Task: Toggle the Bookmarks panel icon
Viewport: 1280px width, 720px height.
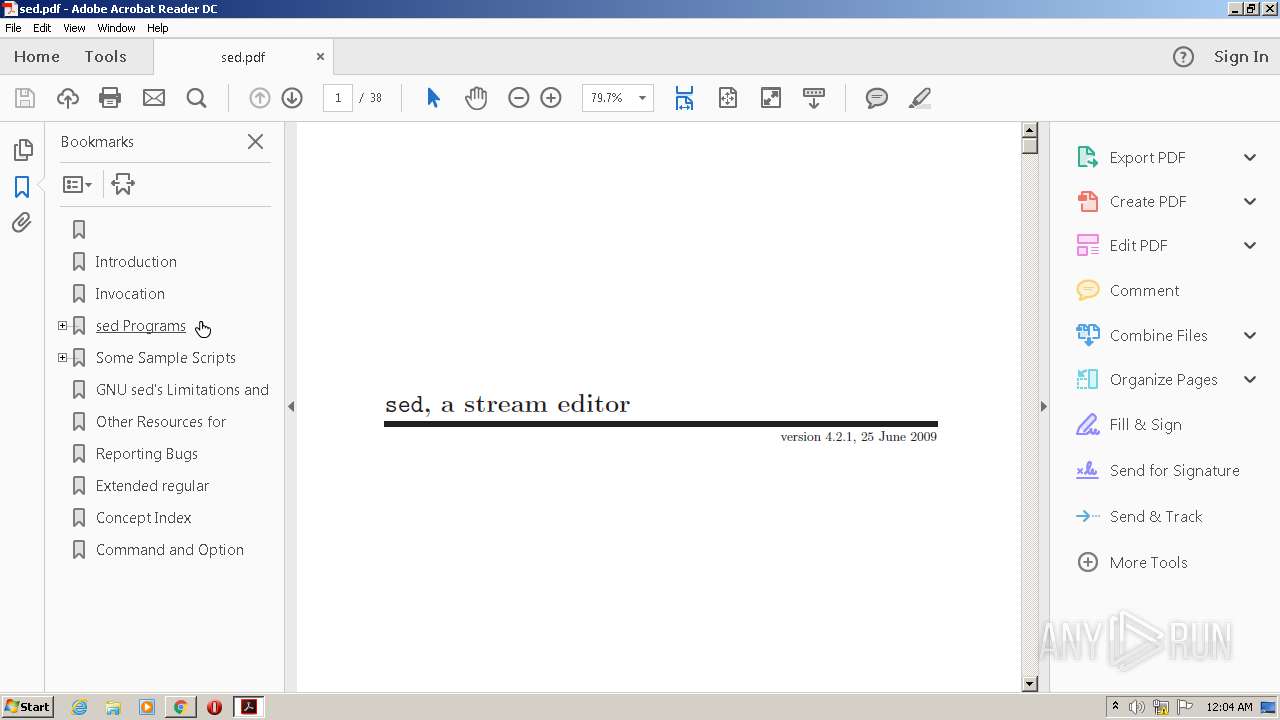Action: [22, 187]
